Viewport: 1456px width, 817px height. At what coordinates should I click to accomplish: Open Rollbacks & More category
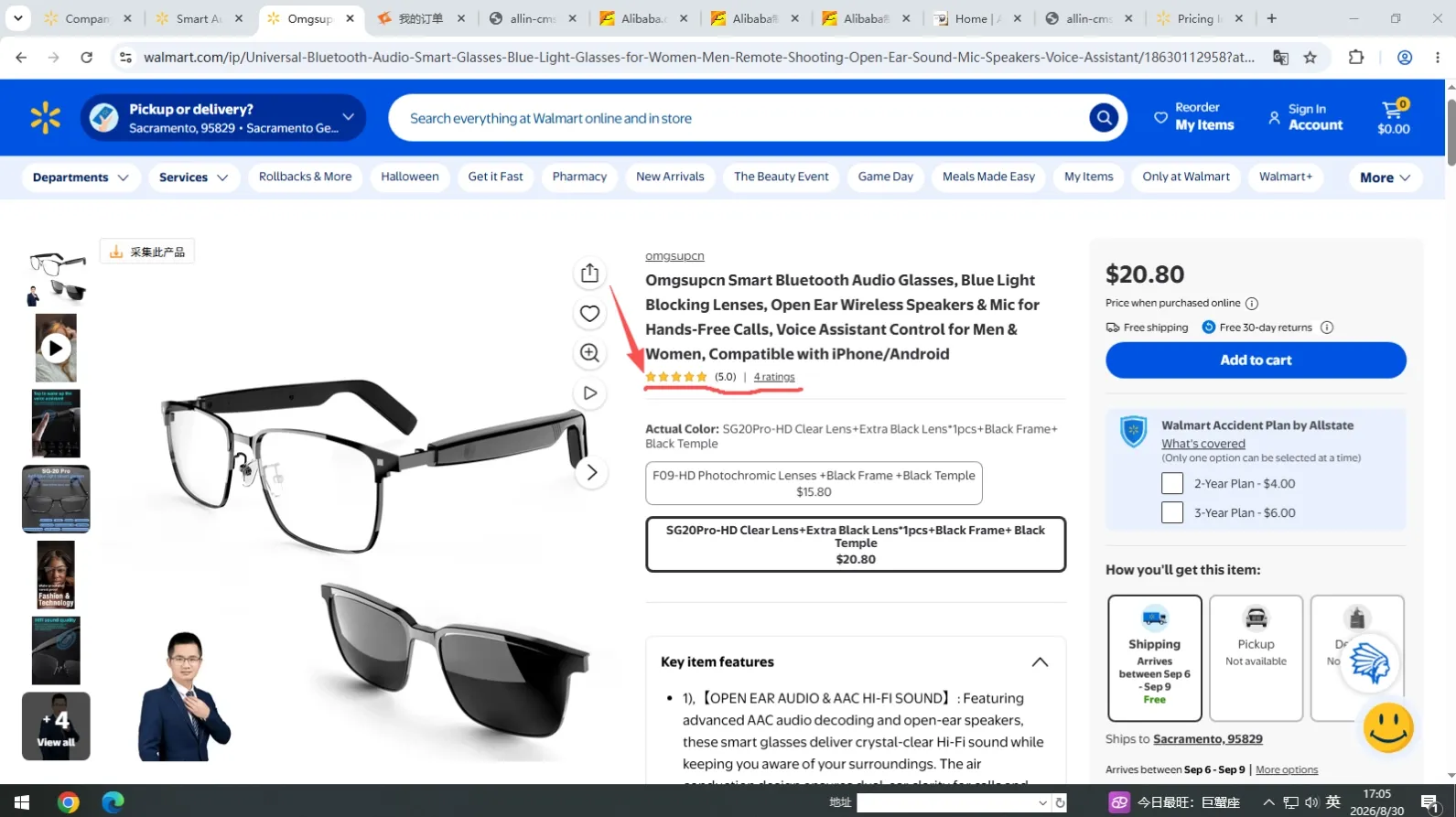(x=305, y=177)
